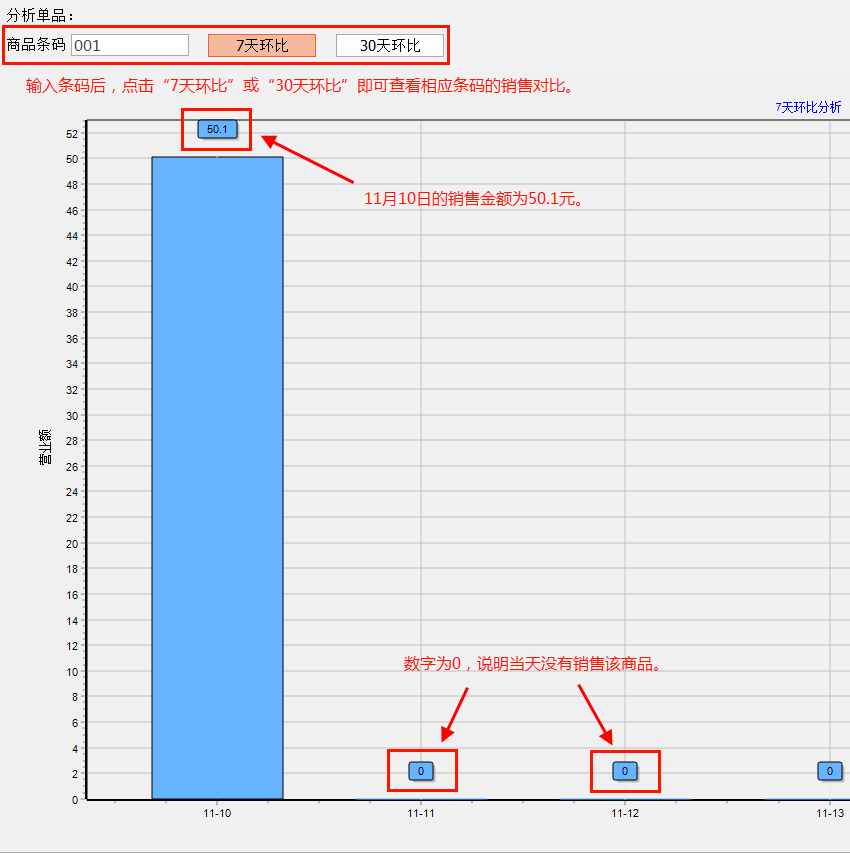Click the 11-10 axis date label
Viewport: 850px width, 853px height.
(217, 813)
